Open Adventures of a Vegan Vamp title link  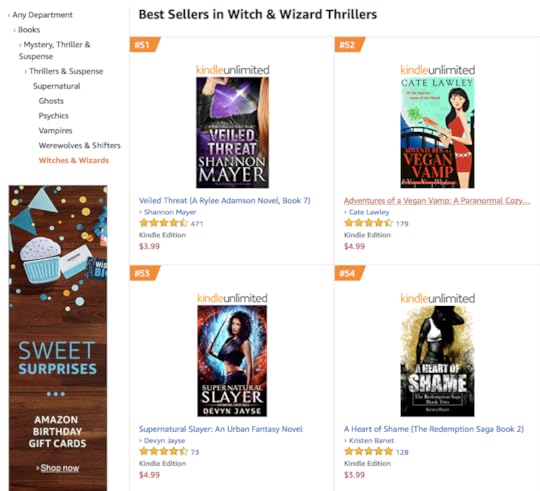click(437, 201)
